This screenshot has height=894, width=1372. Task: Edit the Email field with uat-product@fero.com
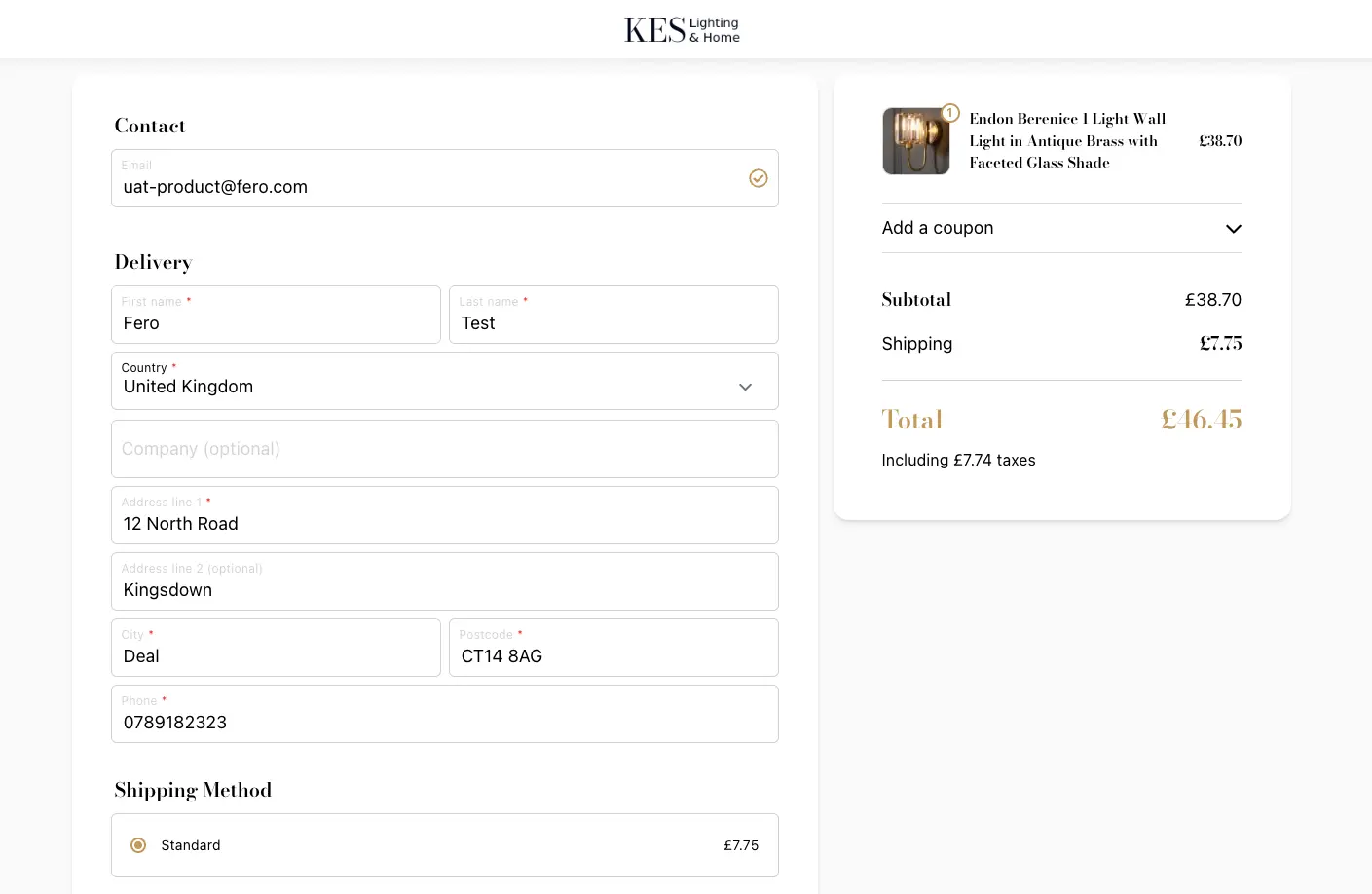(445, 178)
